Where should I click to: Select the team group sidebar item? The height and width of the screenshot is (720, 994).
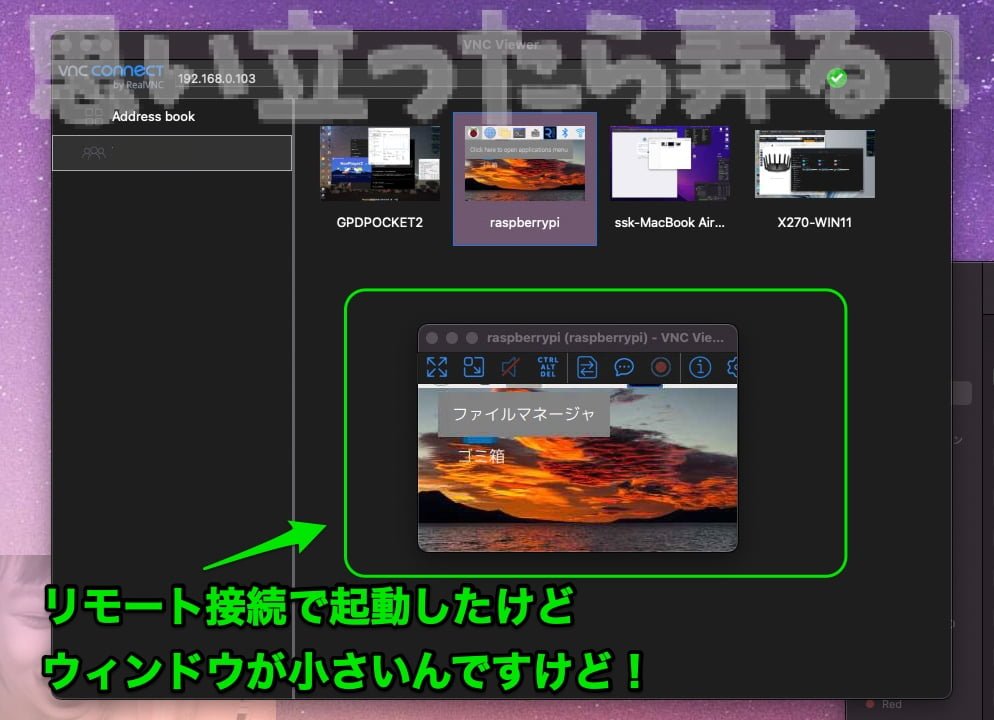[x=171, y=153]
